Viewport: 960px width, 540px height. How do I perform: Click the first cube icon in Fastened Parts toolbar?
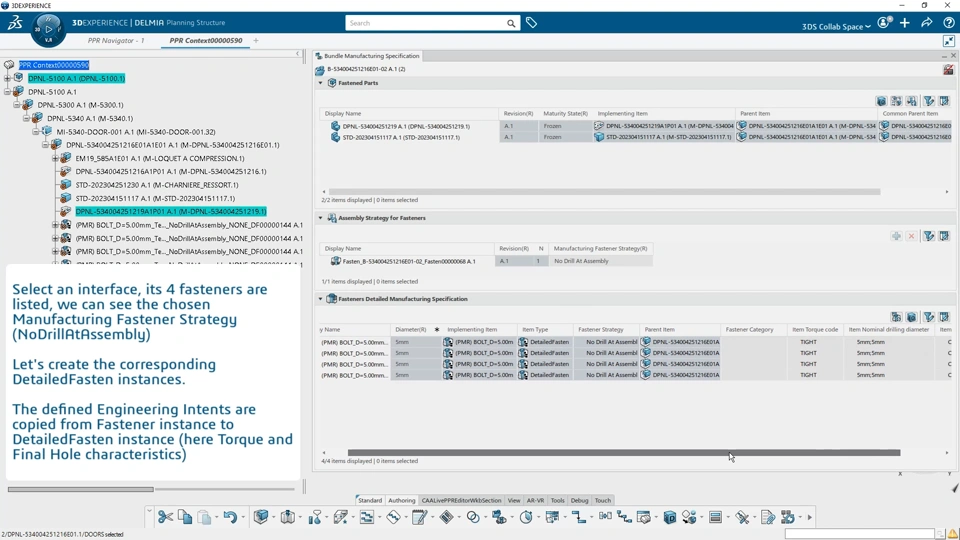[881, 101]
